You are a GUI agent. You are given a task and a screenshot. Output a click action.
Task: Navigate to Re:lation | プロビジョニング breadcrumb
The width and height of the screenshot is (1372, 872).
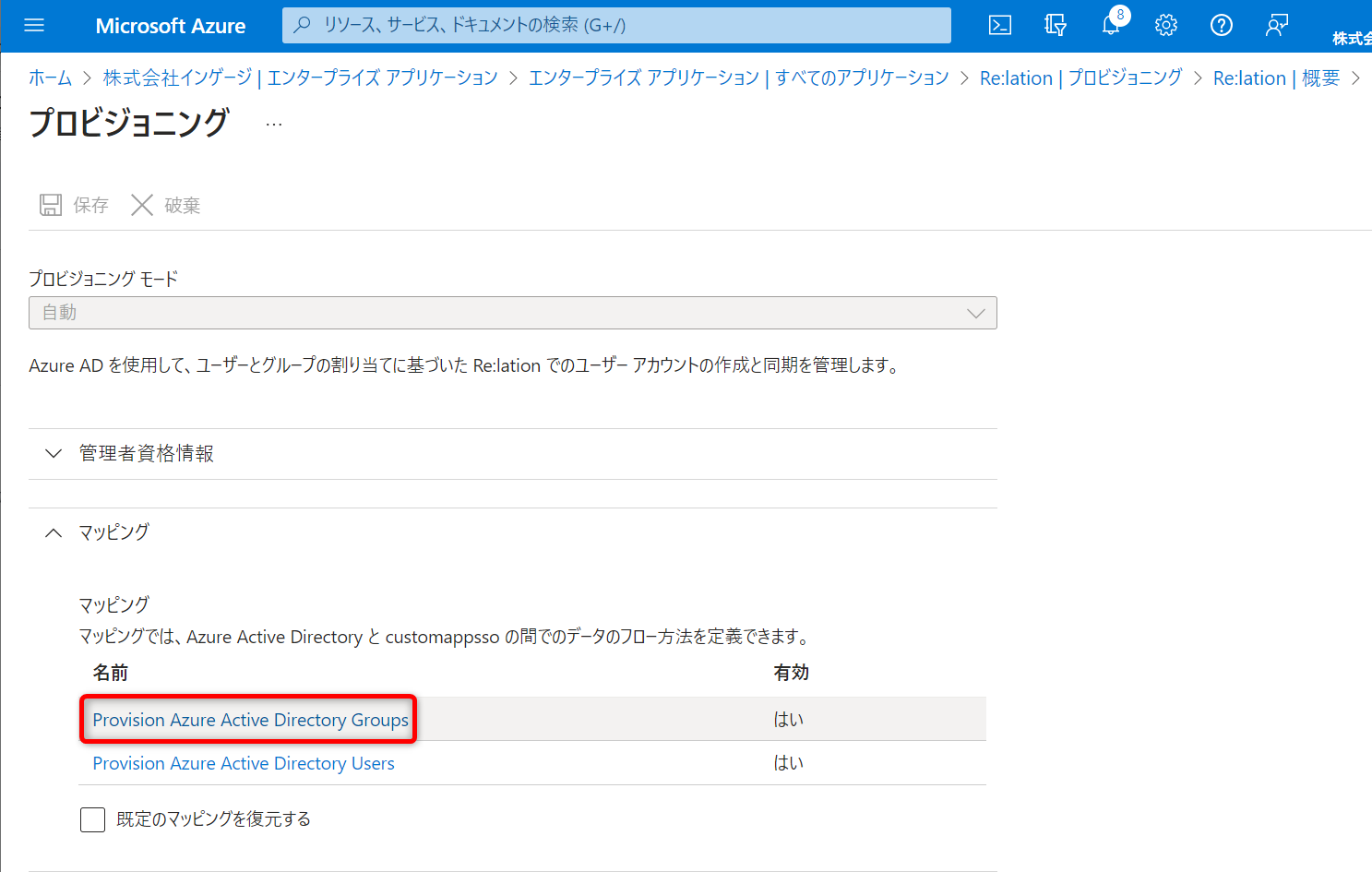coord(1080,78)
